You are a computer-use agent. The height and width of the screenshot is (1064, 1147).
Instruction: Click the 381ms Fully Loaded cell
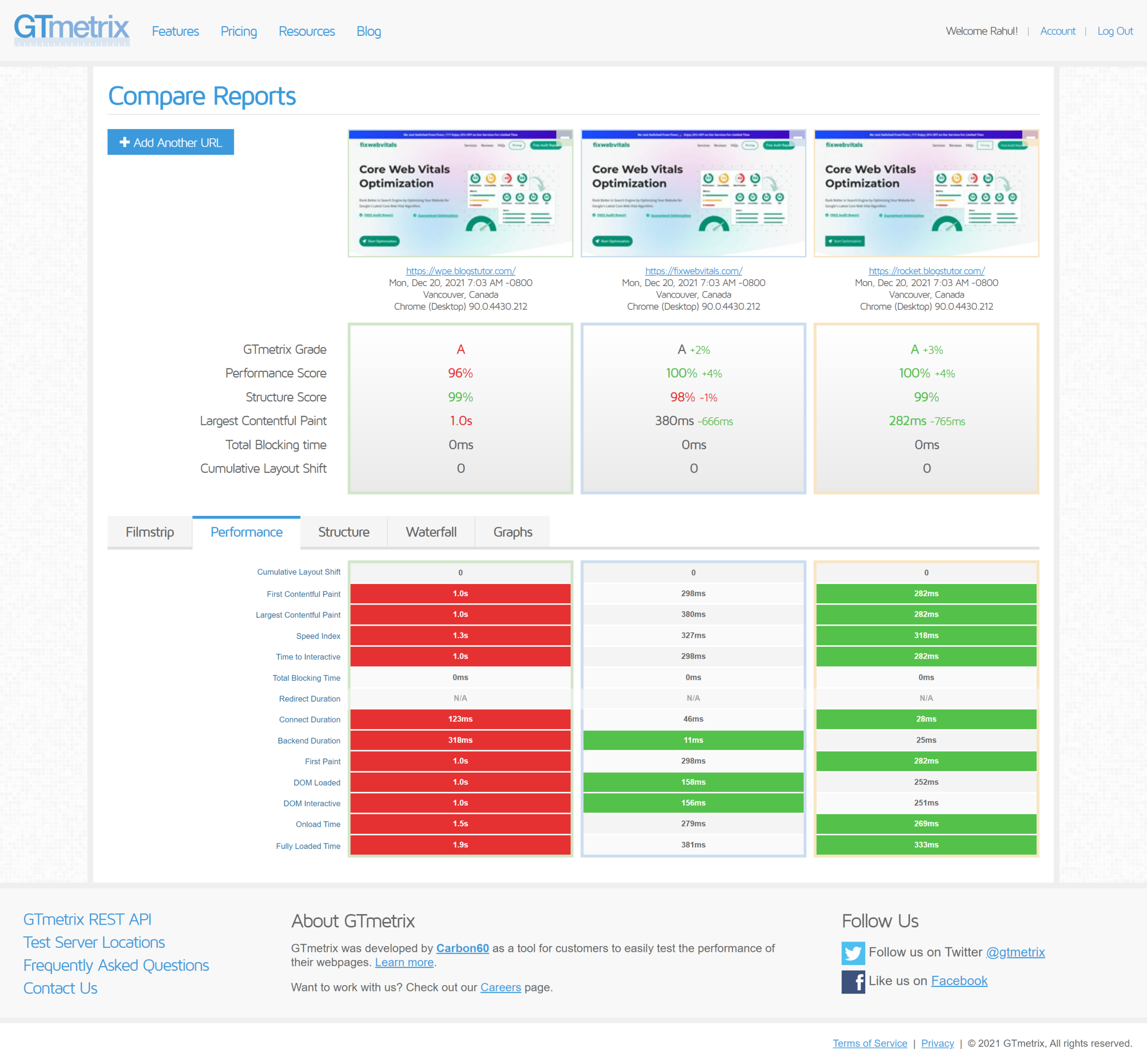pos(694,845)
